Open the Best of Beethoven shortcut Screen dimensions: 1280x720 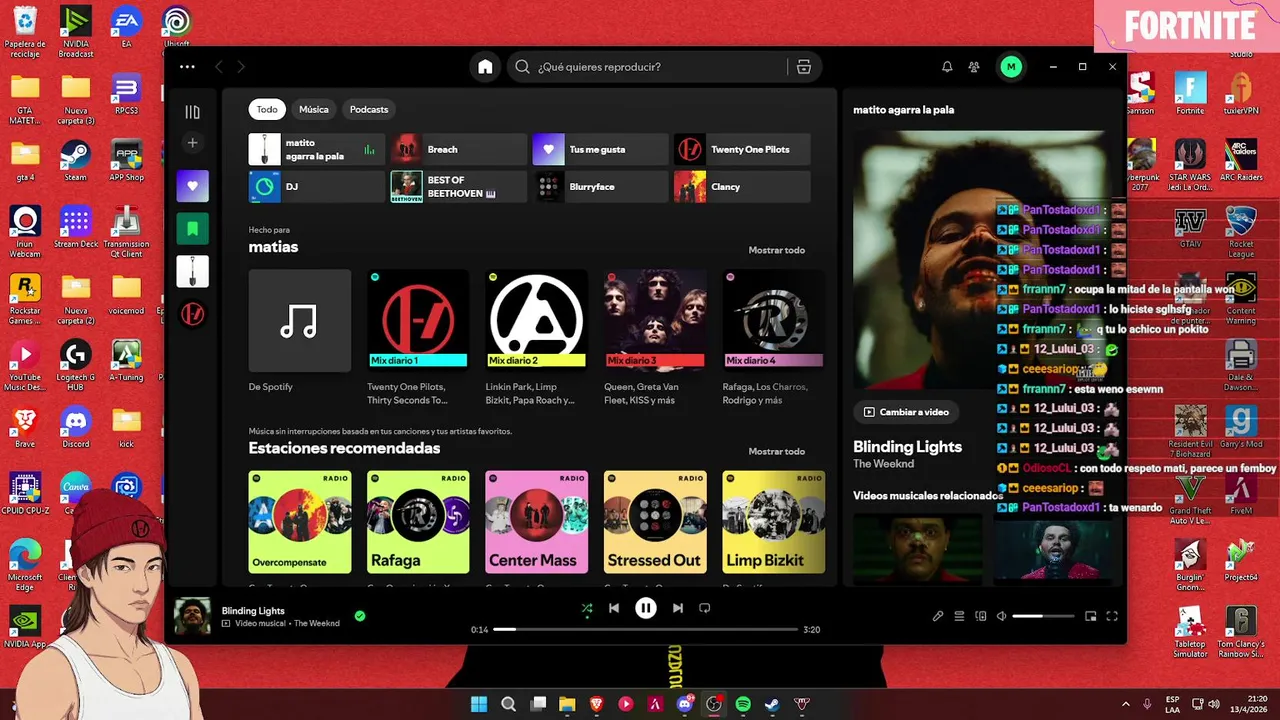tap(459, 187)
